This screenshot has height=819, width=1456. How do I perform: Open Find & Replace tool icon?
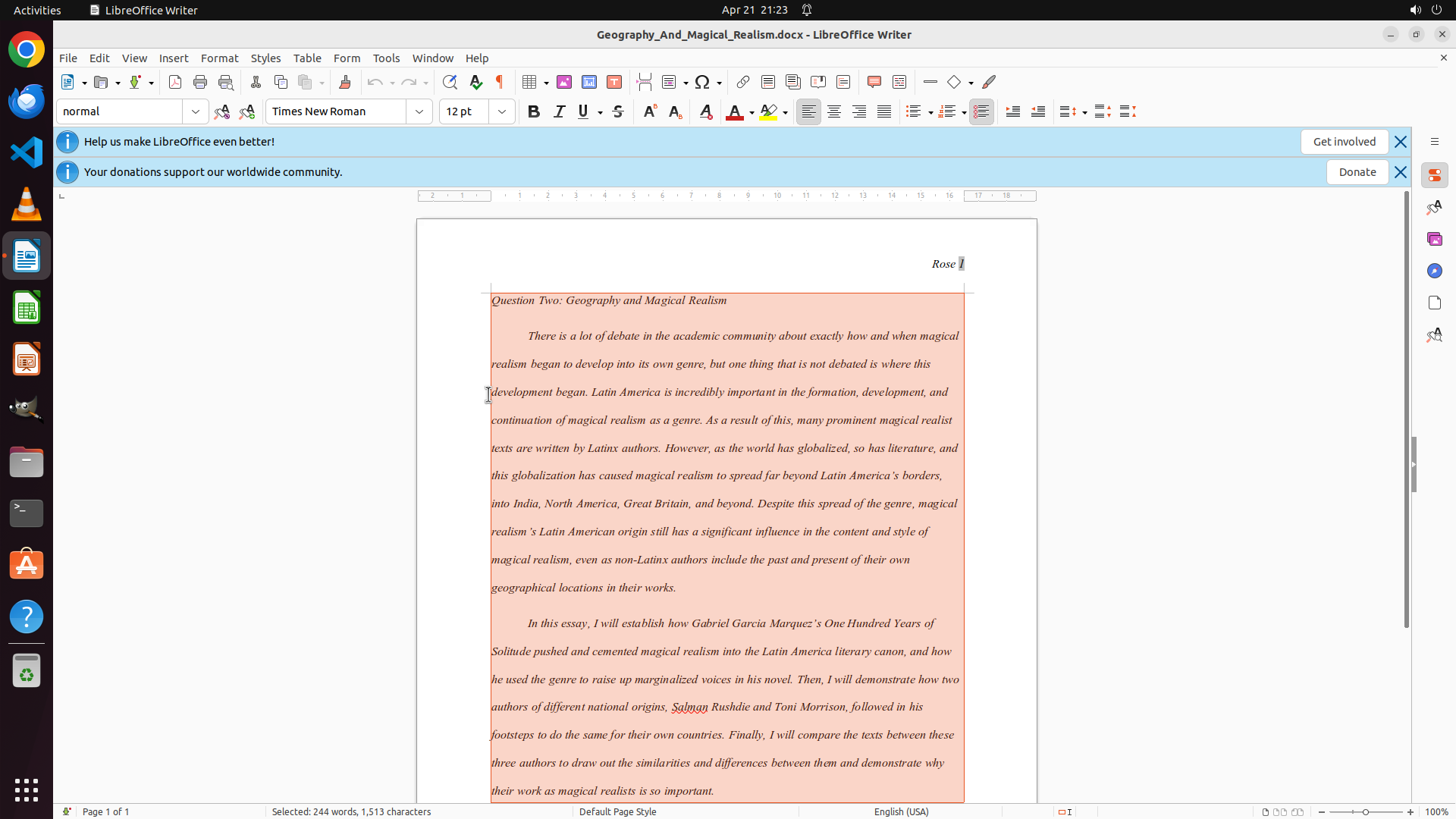point(450,82)
